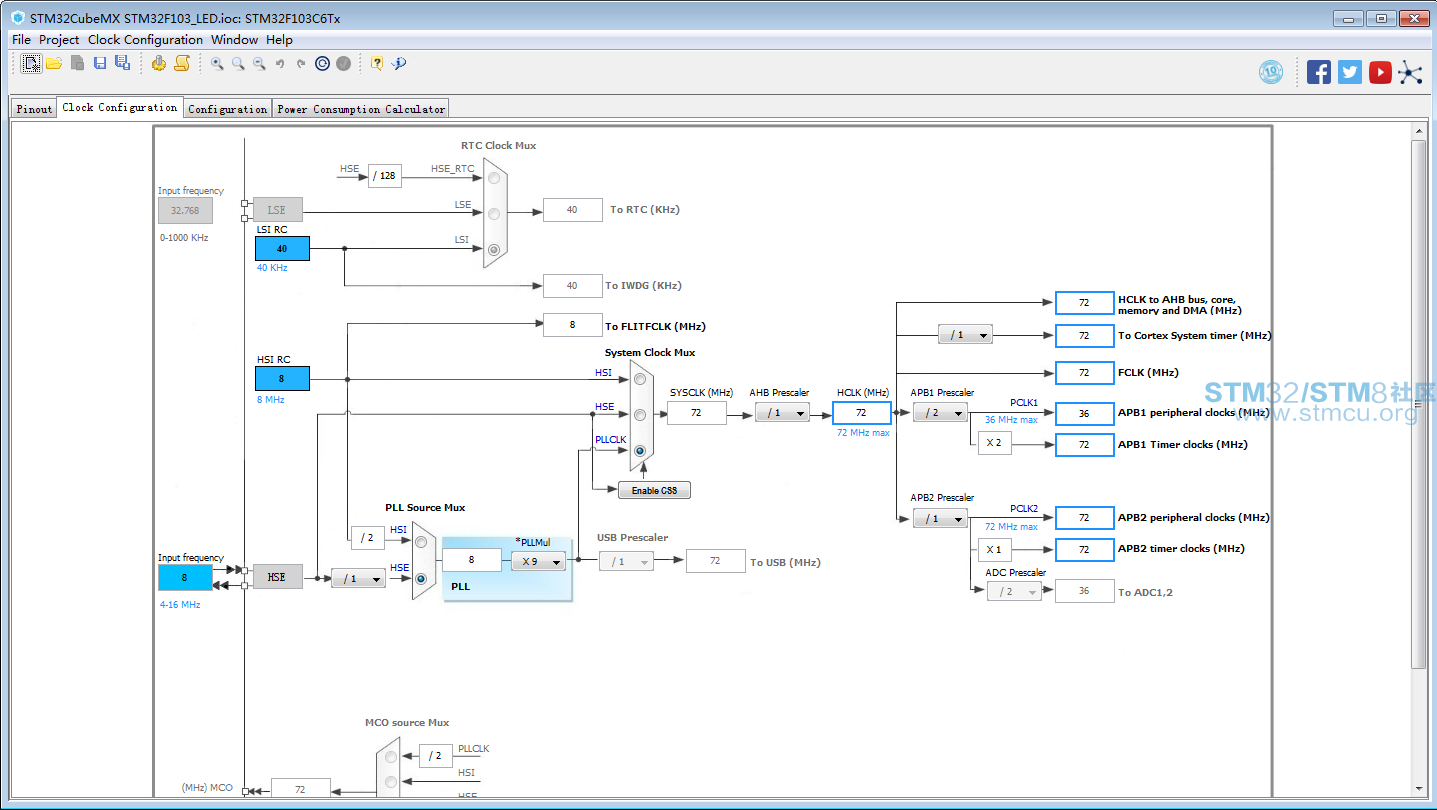Select HSE in the System Clock Mux
This screenshot has width=1437, height=810.
pos(640,414)
